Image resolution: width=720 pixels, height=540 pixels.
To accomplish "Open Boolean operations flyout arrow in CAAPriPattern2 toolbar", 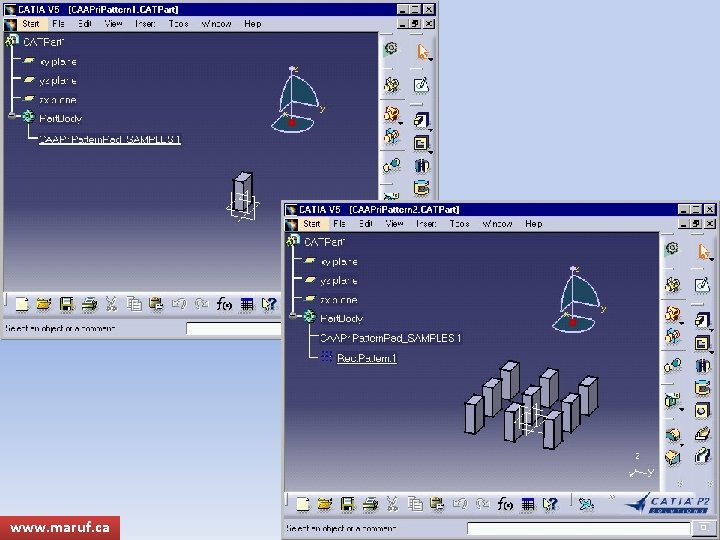I will coord(681,324).
